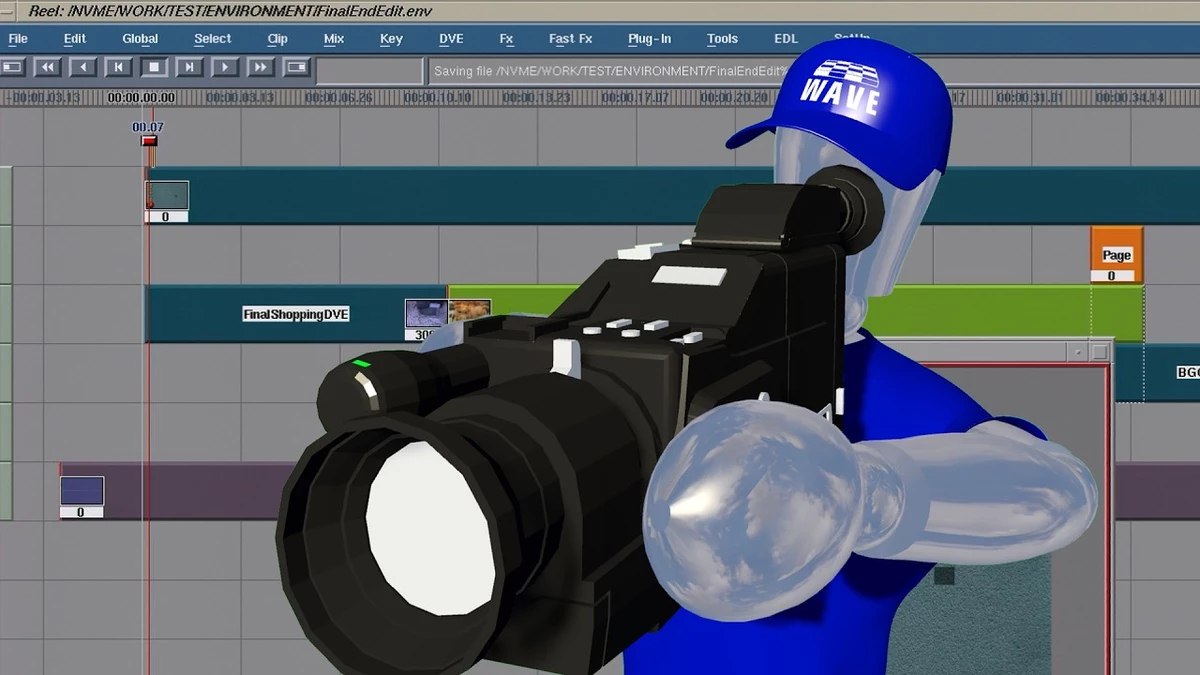Open the Plug-In menu
The height and width of the screenshot is (675, 1200).
pyautogui.click(x=649, y=39)
